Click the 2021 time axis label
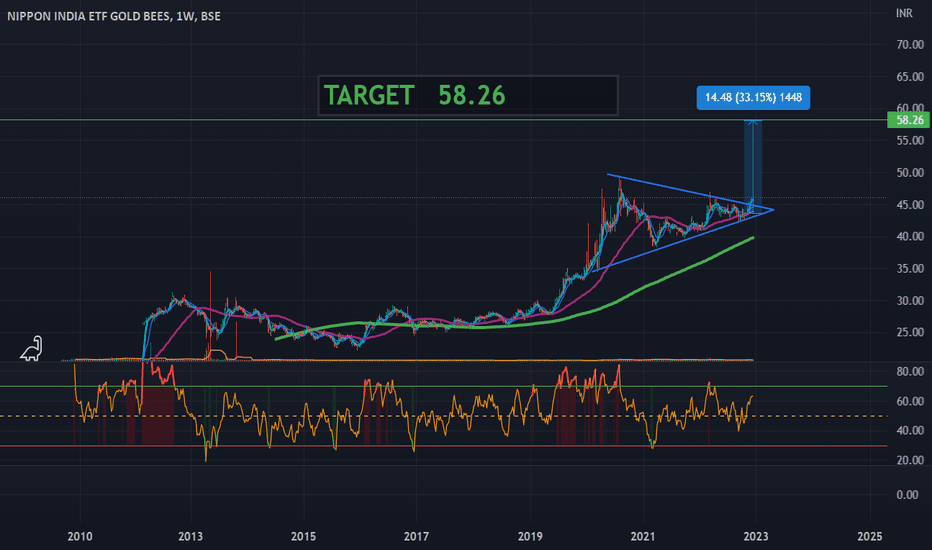The width and height of the screenshot is (932, 550). point(643,536)
